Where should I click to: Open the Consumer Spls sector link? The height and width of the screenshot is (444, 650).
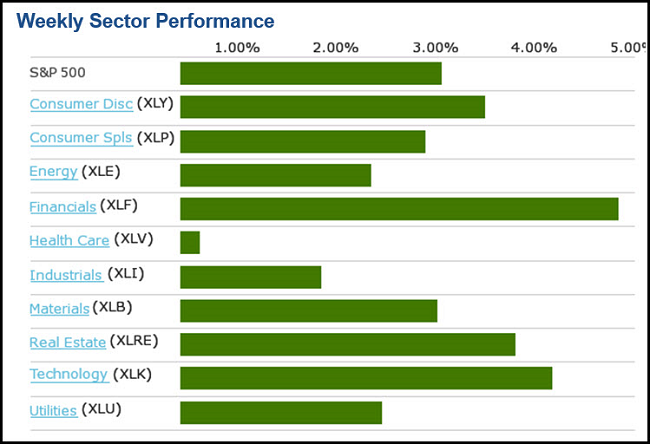[x=81, y=138]
